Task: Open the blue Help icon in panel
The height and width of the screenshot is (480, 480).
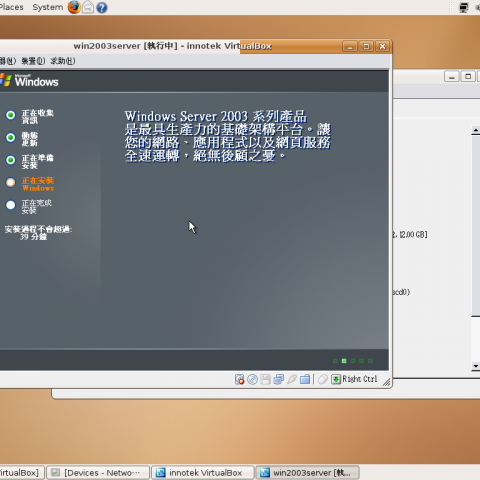Action: [x=102, y=8]
